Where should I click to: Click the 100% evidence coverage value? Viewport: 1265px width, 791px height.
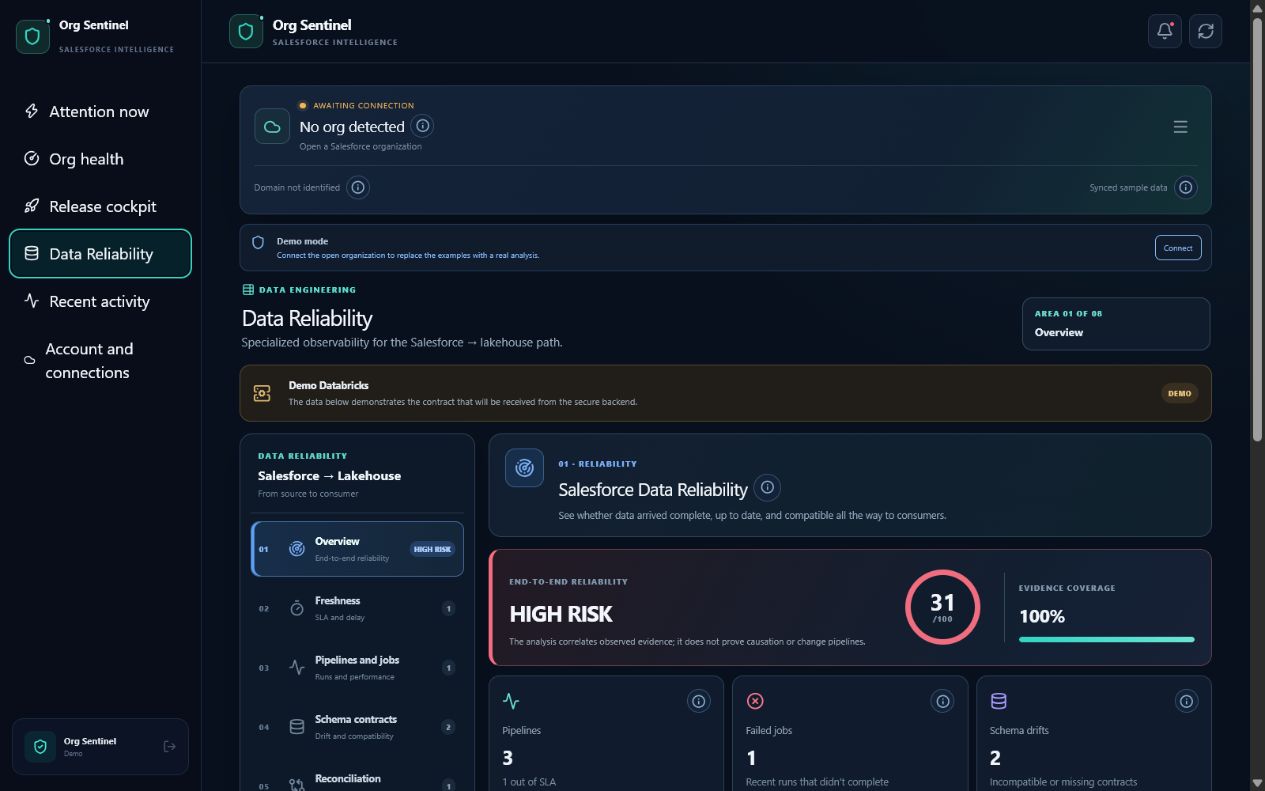[x=1042, y=616]
